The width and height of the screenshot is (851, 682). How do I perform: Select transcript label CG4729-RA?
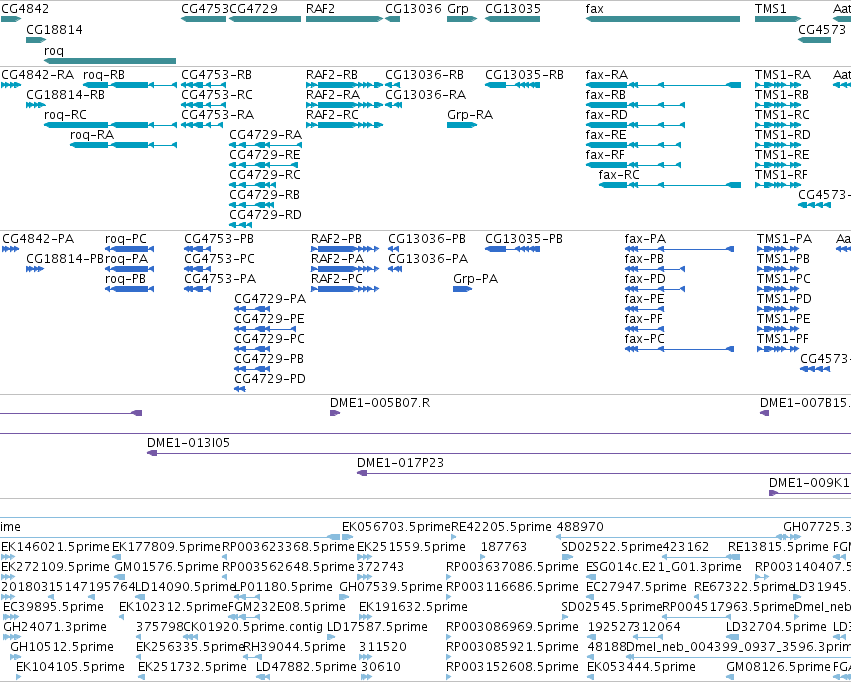tap(265, 135)
